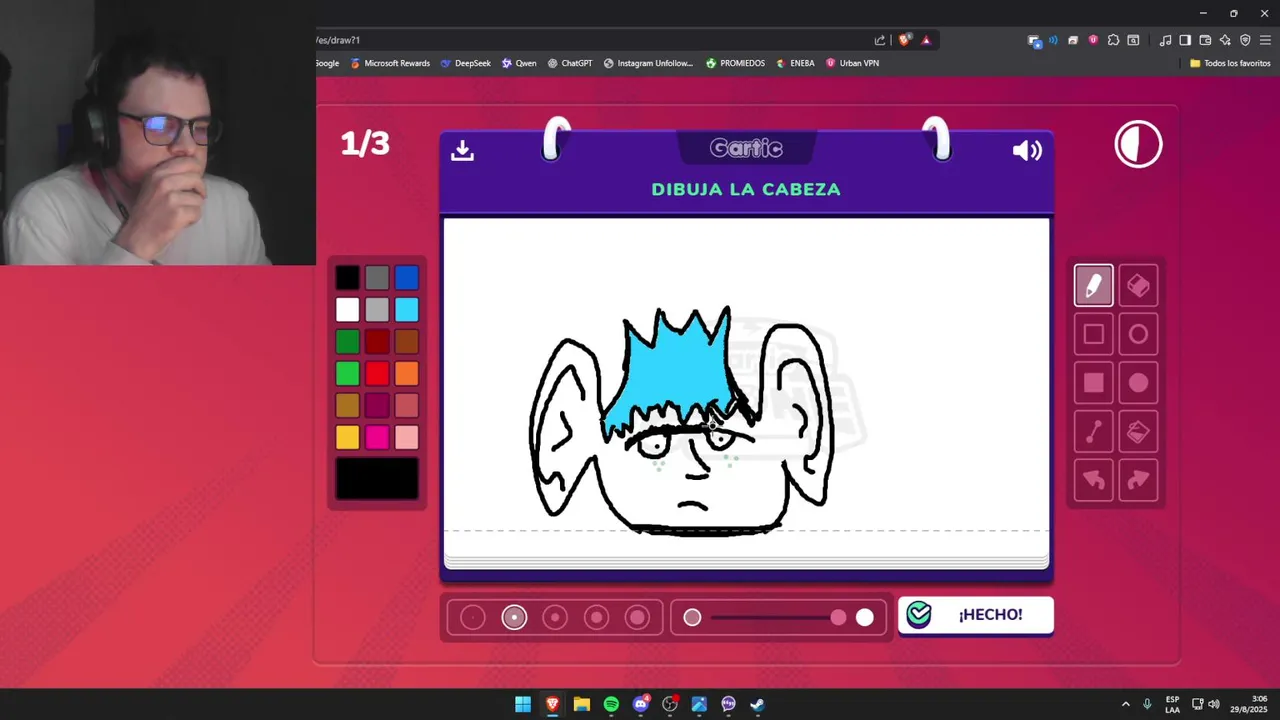This screenshot has width=1280, height=720.
Task: Pick the dark green color swatch
Action: pyautogui.click(x=347, y=342)
